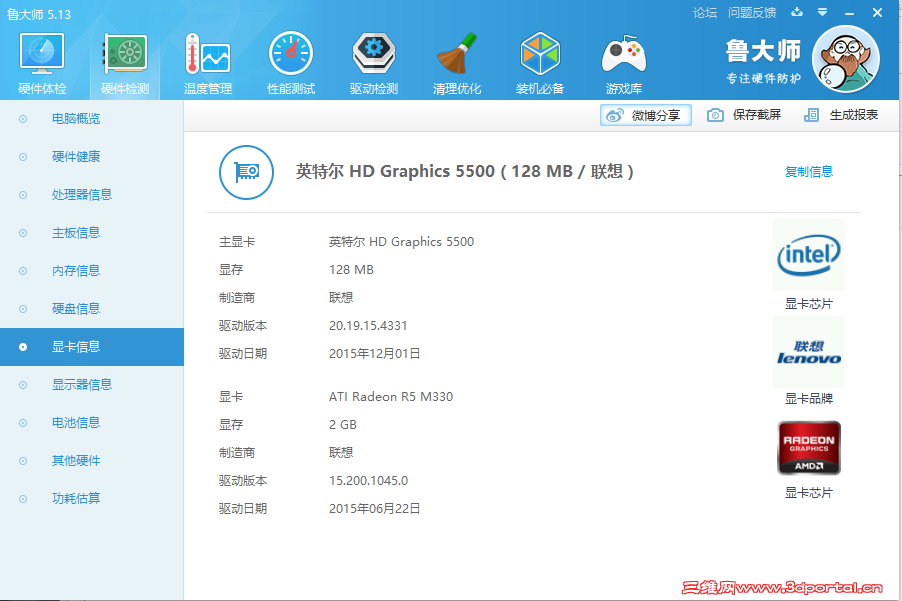The height and width of the screenshot is (601, 902).
Task: Click the graphics card icon beside the title
Action: click(246, 172)
